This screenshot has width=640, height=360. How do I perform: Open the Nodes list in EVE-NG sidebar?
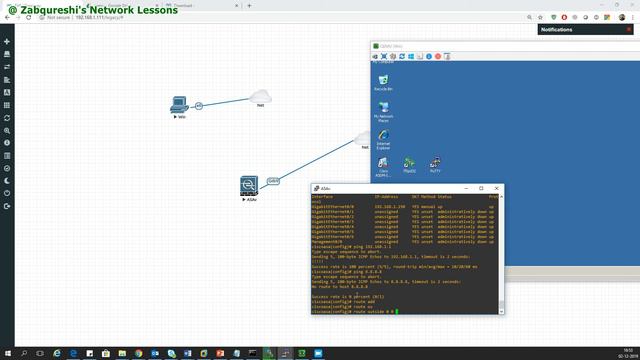coord(7,54)
